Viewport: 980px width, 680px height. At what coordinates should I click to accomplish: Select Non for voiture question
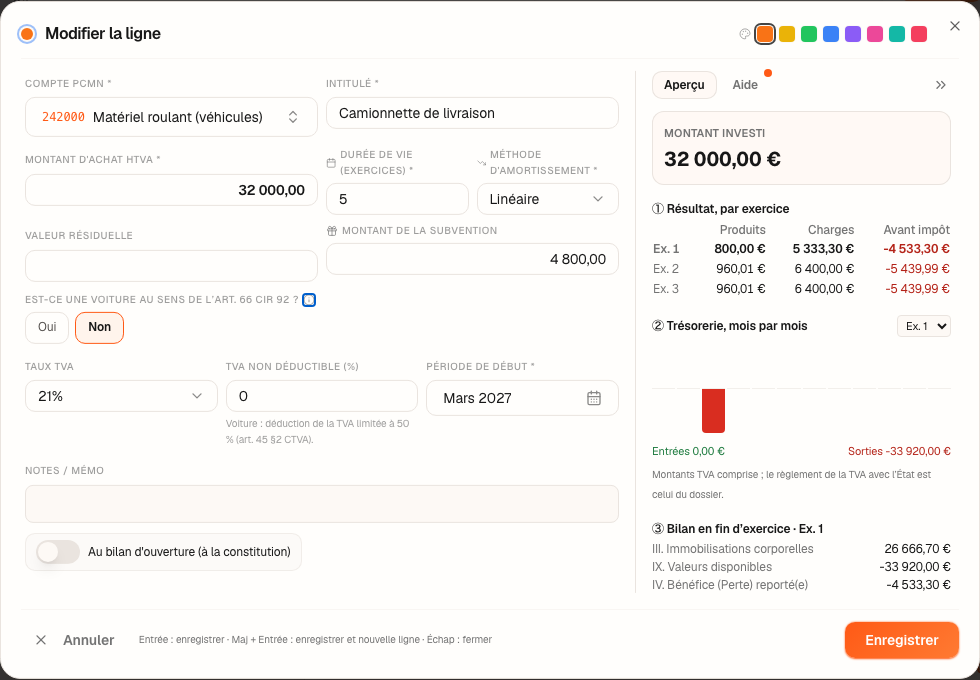(99, 328)
